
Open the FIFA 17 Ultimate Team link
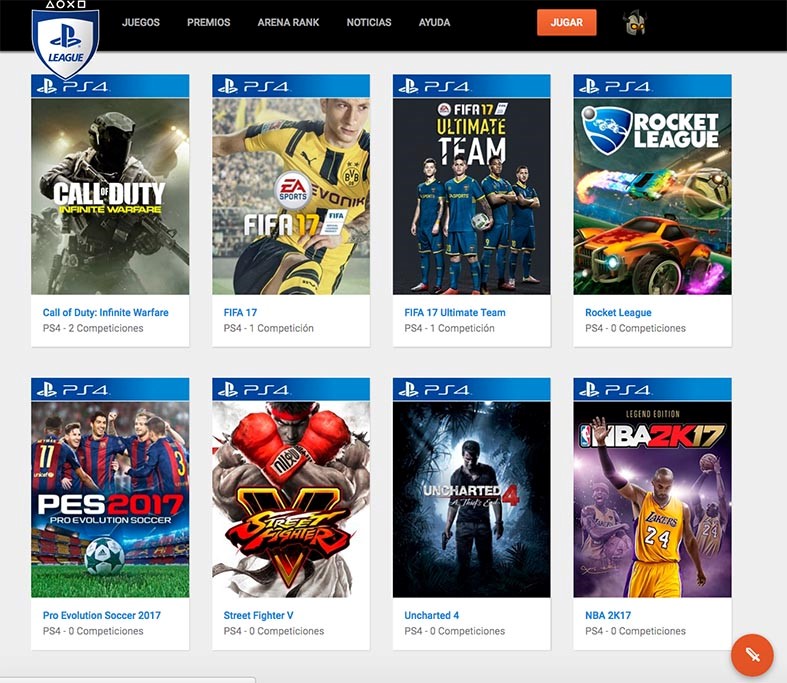(455, 313)
